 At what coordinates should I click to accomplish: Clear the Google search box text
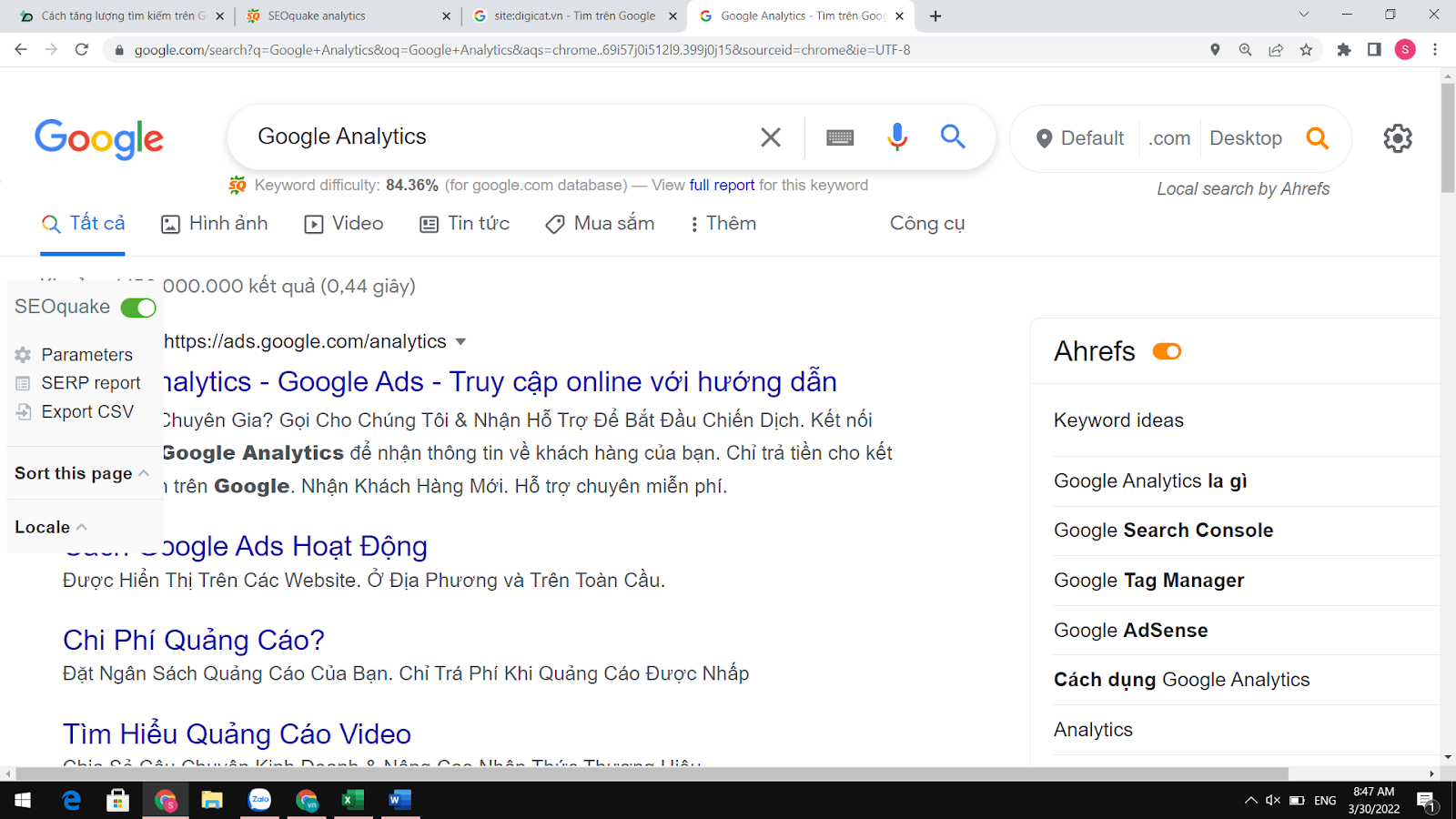click(x=771, y=137)
